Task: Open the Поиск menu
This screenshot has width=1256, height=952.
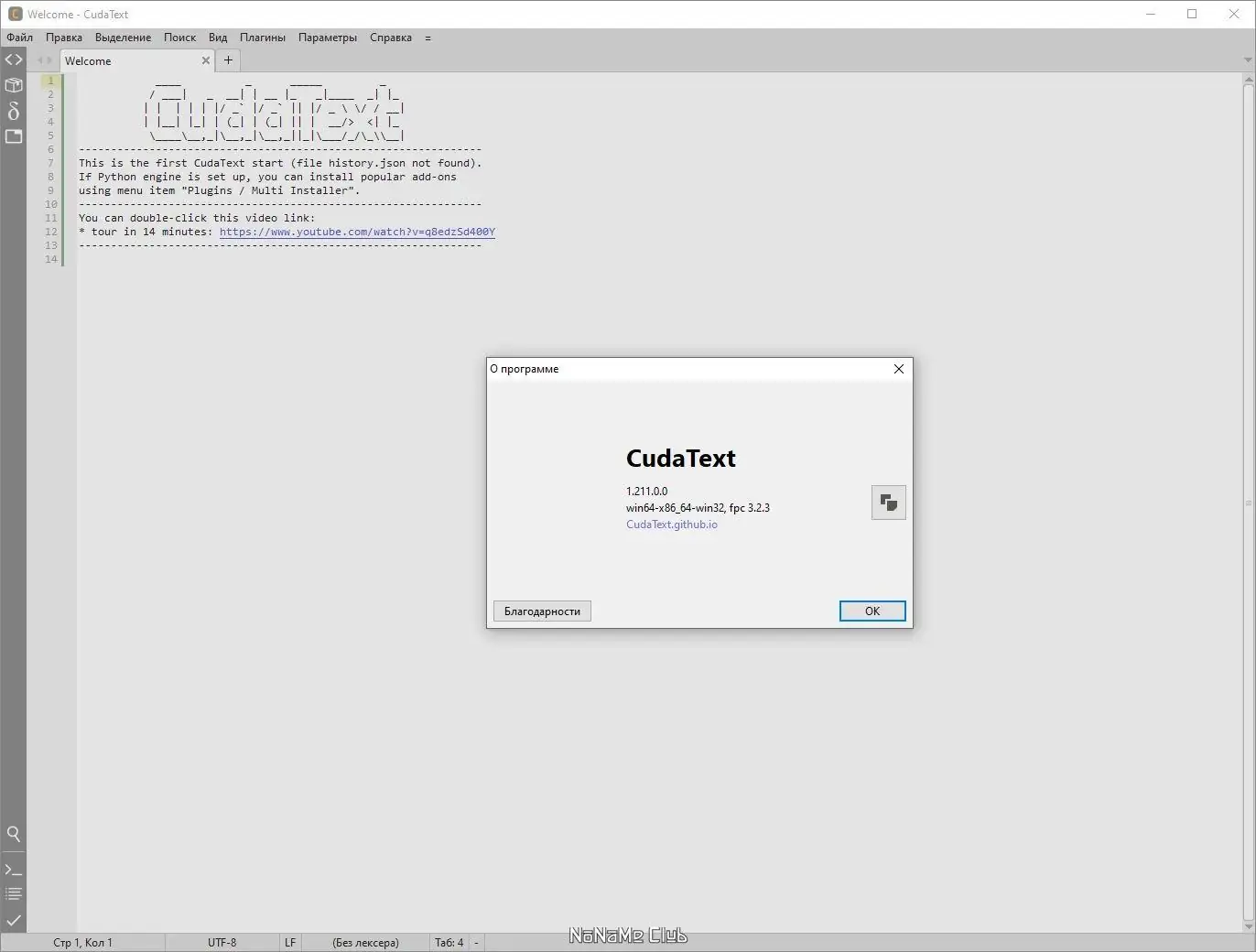Action: pyautogui.click(x=180, y=38)
